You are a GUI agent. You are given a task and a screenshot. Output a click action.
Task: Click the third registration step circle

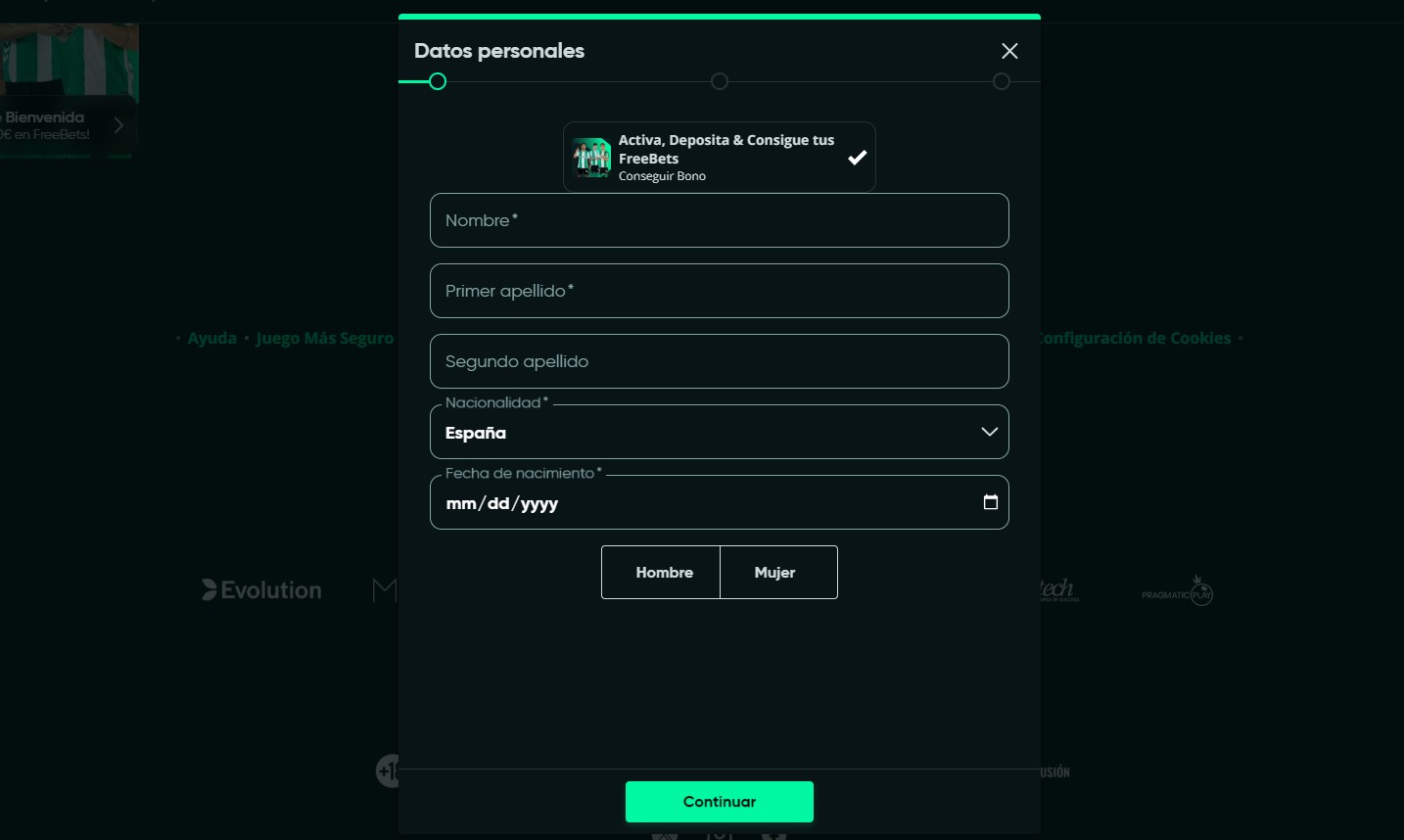(1002, 81)
